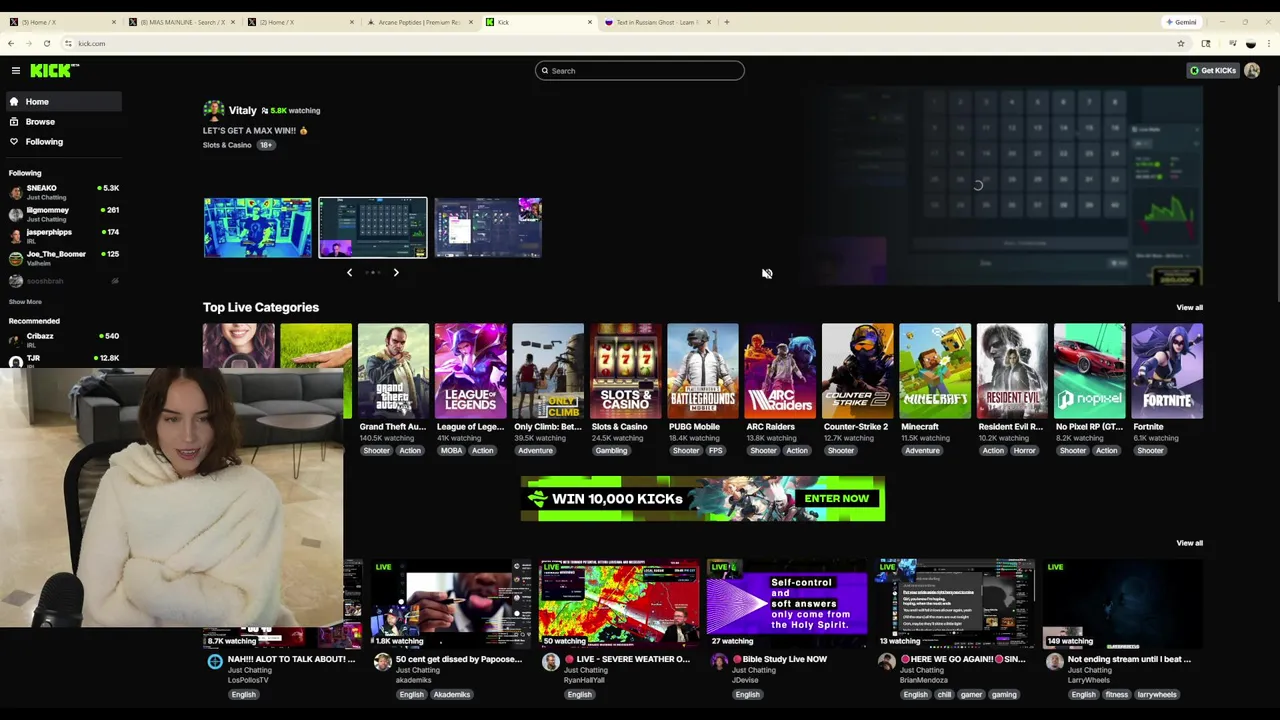Image resolution: width=1280 pixels, height=720 pixels.
Task: Open jasperphipps' channel in the sidebar
Action: tap(62, 235)
